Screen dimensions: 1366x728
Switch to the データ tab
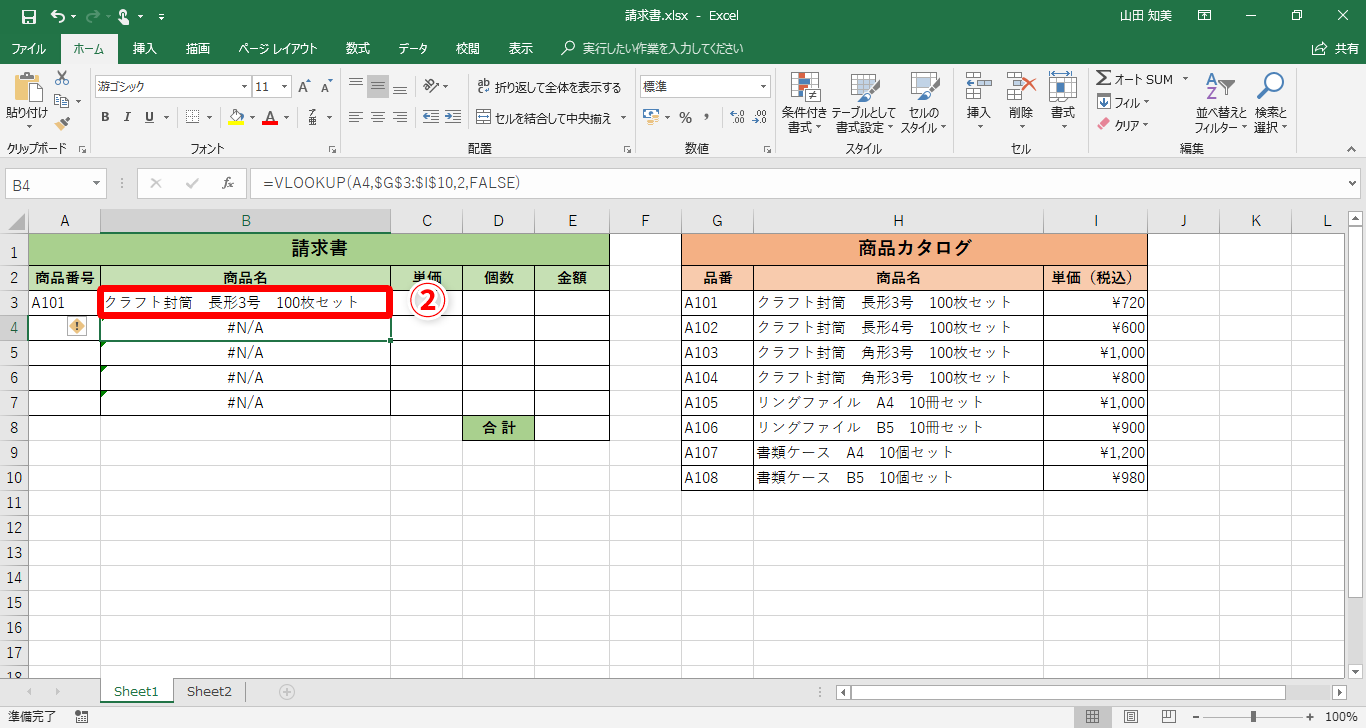pyautogui.click(x=413, y=48)
